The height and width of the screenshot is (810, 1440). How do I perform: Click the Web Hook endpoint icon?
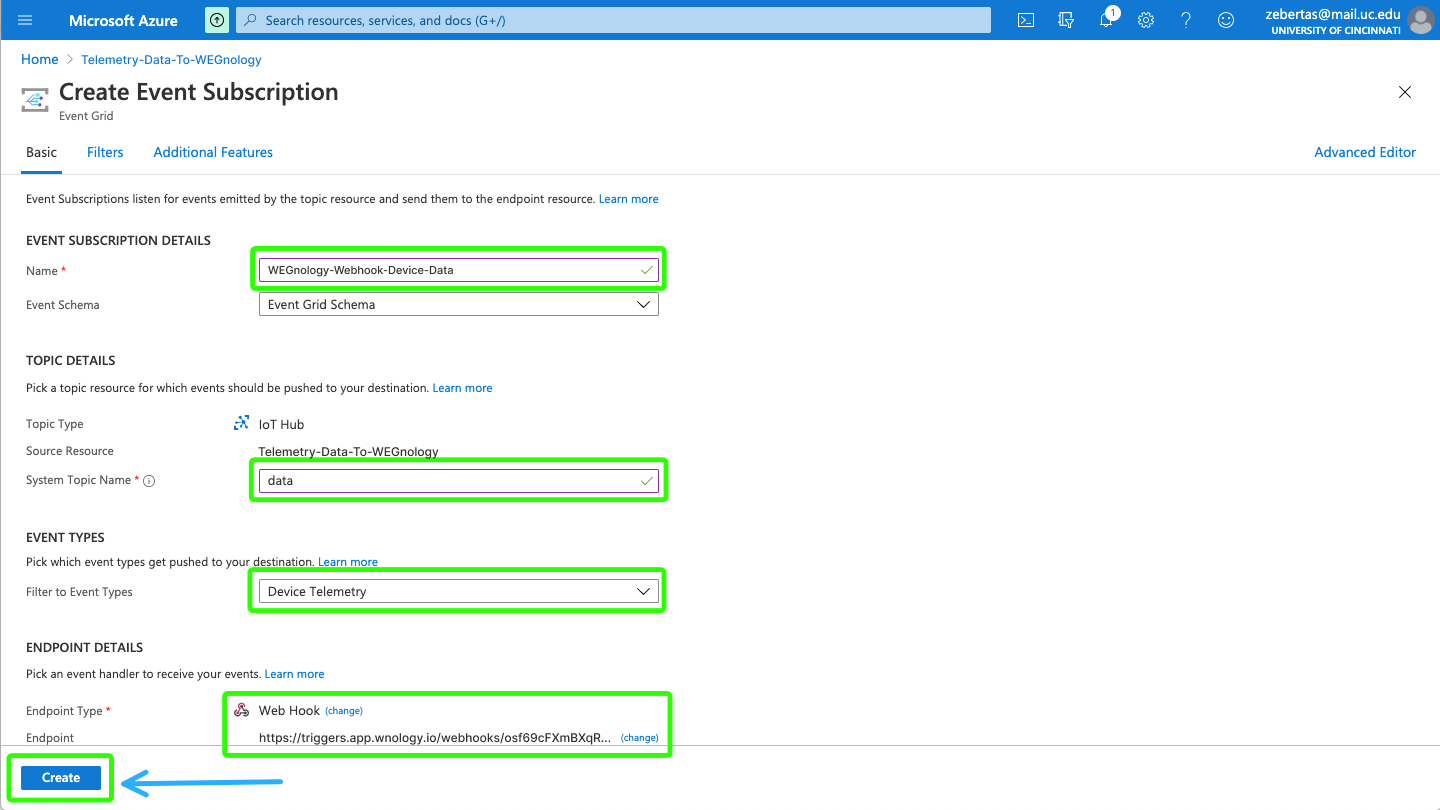click(240, 710)
